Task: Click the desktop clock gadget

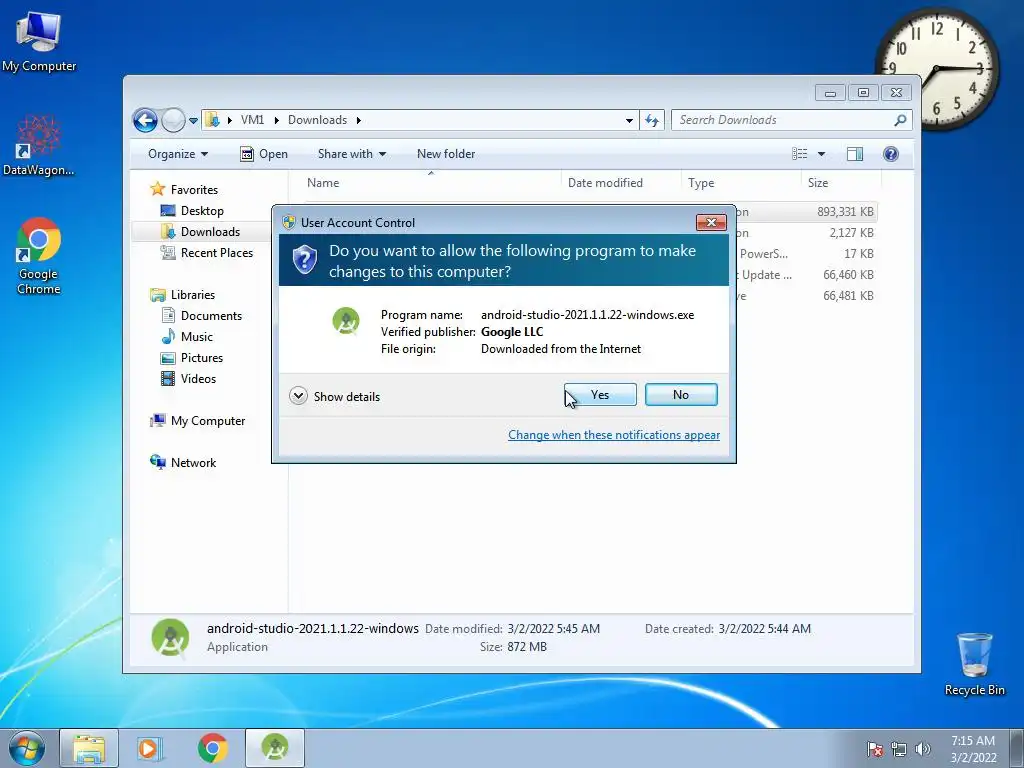Action: click(x=936, y=69)
